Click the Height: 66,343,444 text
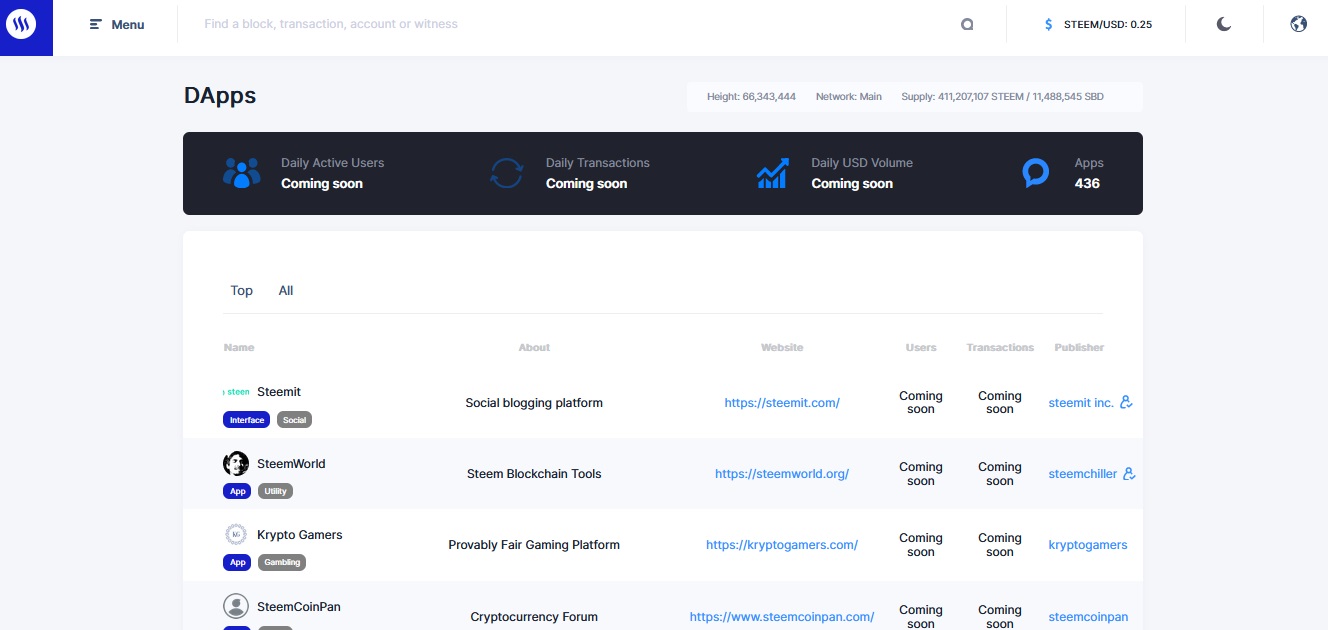 click(x=751, y=97)
